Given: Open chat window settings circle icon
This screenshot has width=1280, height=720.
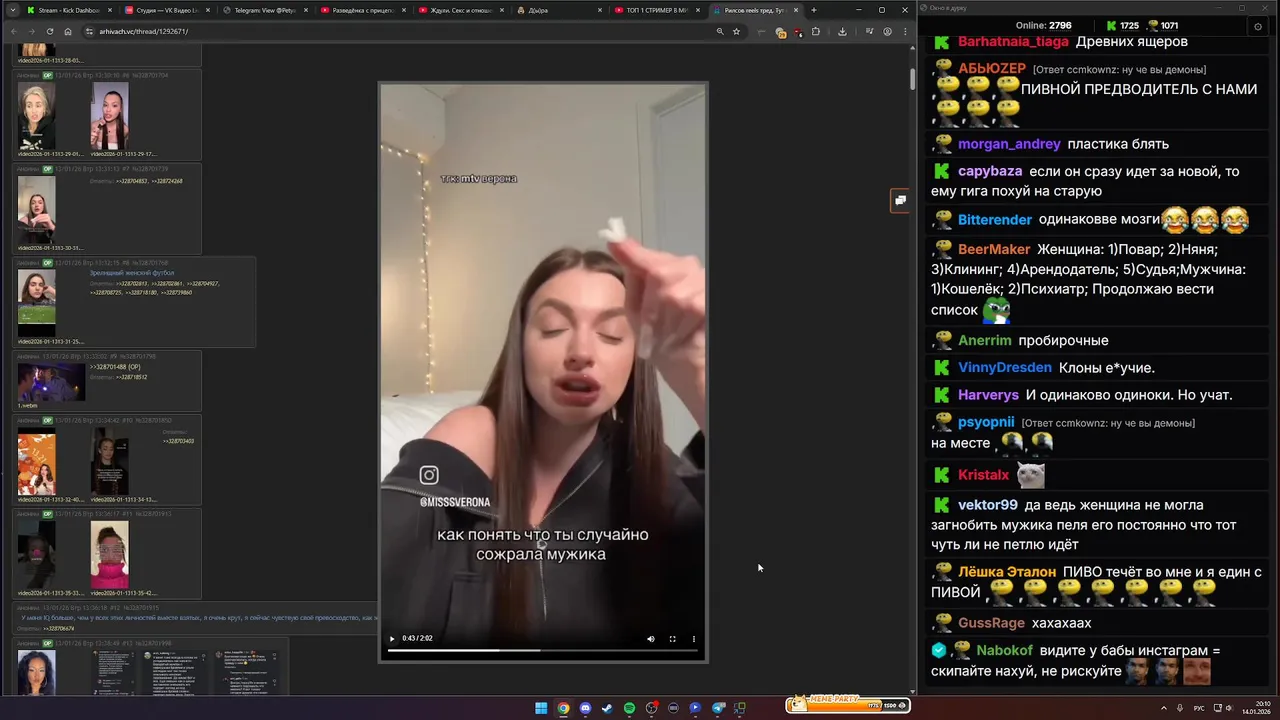Looking at the screenshot, I should pos(1257,26).
